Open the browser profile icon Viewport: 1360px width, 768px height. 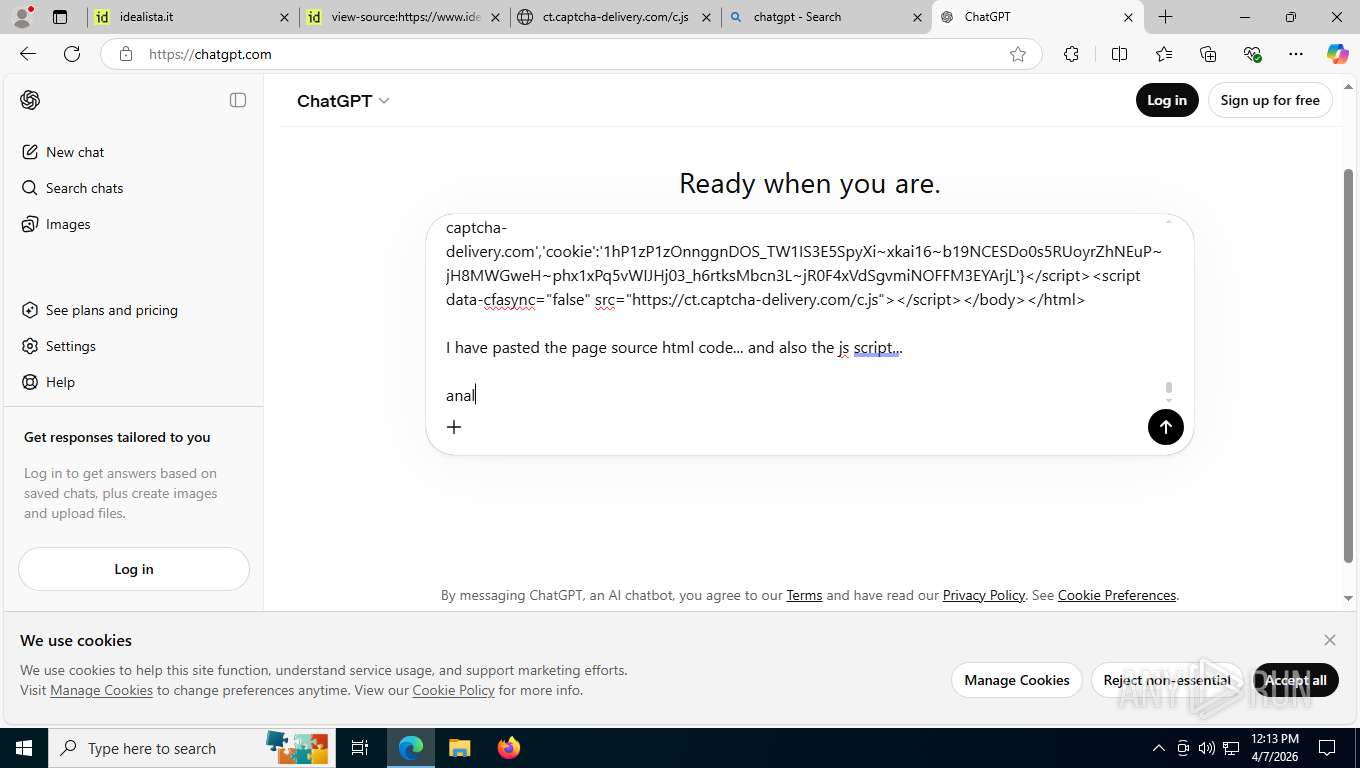click(22, 17)
